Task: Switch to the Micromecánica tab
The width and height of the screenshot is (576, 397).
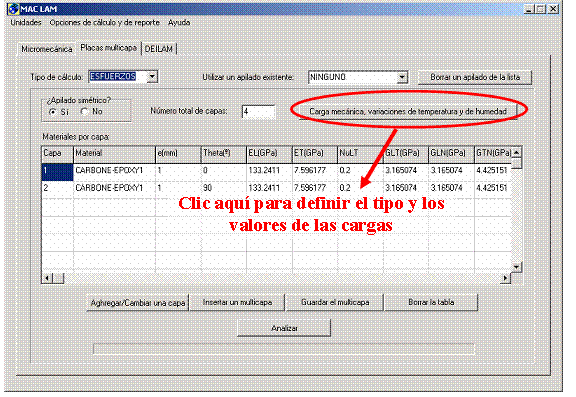Action: (x=47, y=49)
